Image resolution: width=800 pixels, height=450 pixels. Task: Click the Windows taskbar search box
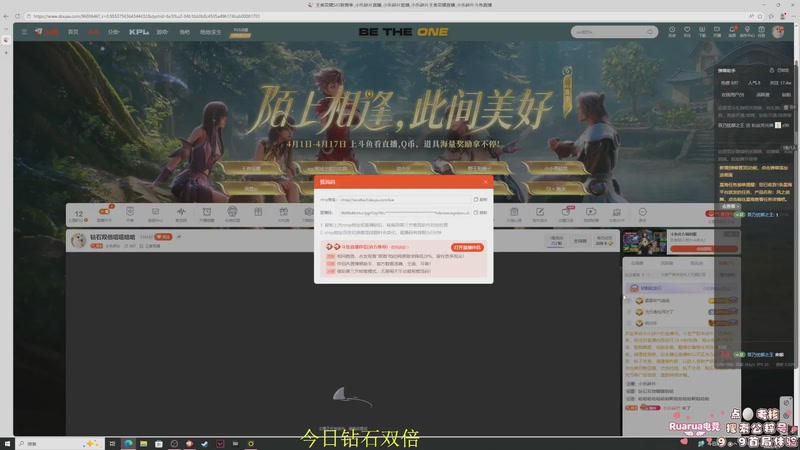[60, 443]
